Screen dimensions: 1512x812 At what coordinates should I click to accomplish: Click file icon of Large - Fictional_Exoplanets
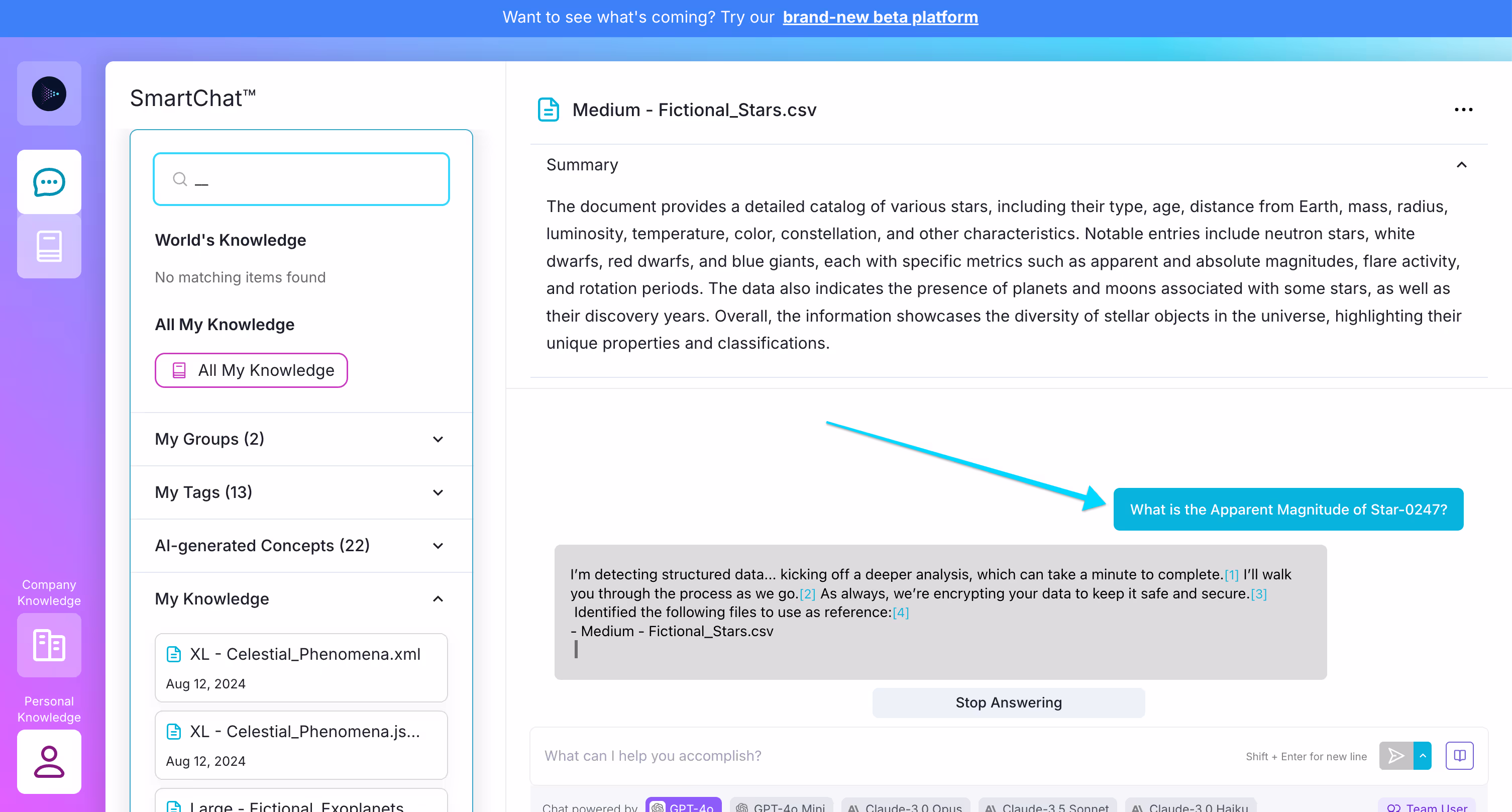[174, 806]
